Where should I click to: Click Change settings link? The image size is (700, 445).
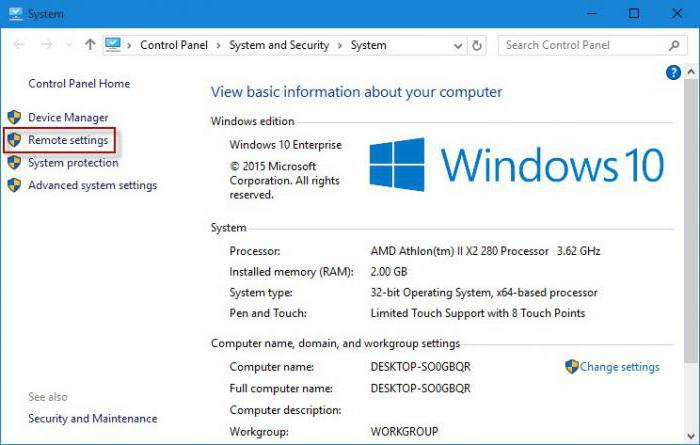tap(619, 367)
